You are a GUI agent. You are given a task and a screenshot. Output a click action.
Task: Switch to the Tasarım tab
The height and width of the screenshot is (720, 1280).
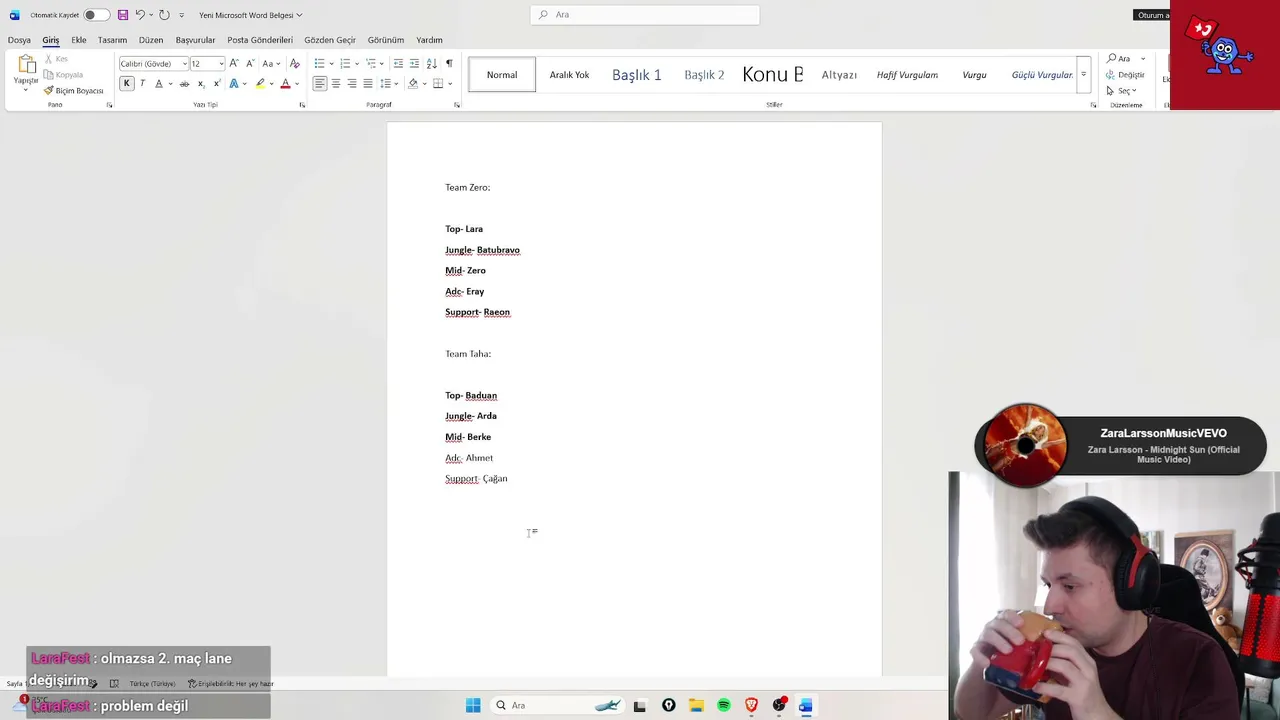[x=112, y=40]
